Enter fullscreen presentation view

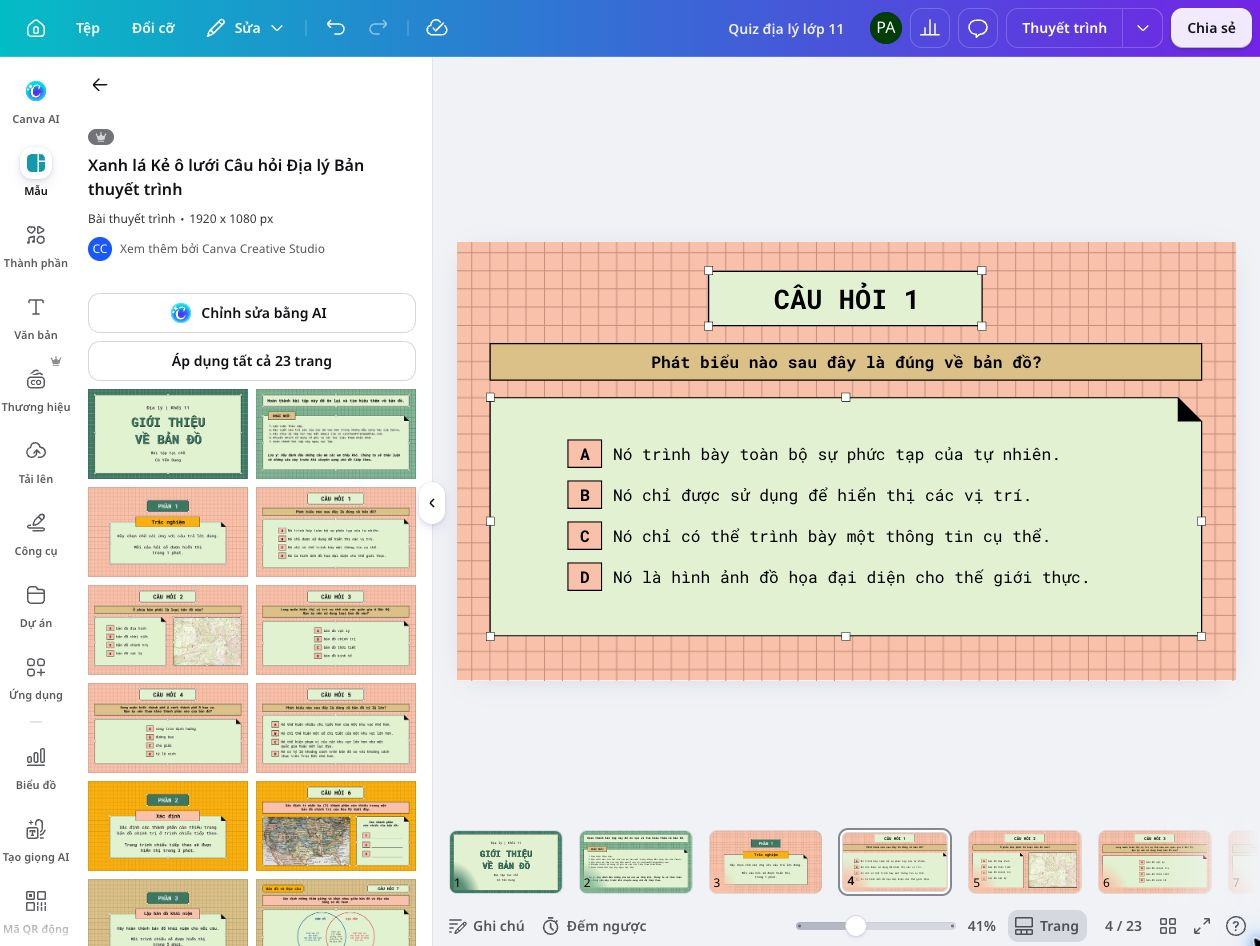[1202, 926]
